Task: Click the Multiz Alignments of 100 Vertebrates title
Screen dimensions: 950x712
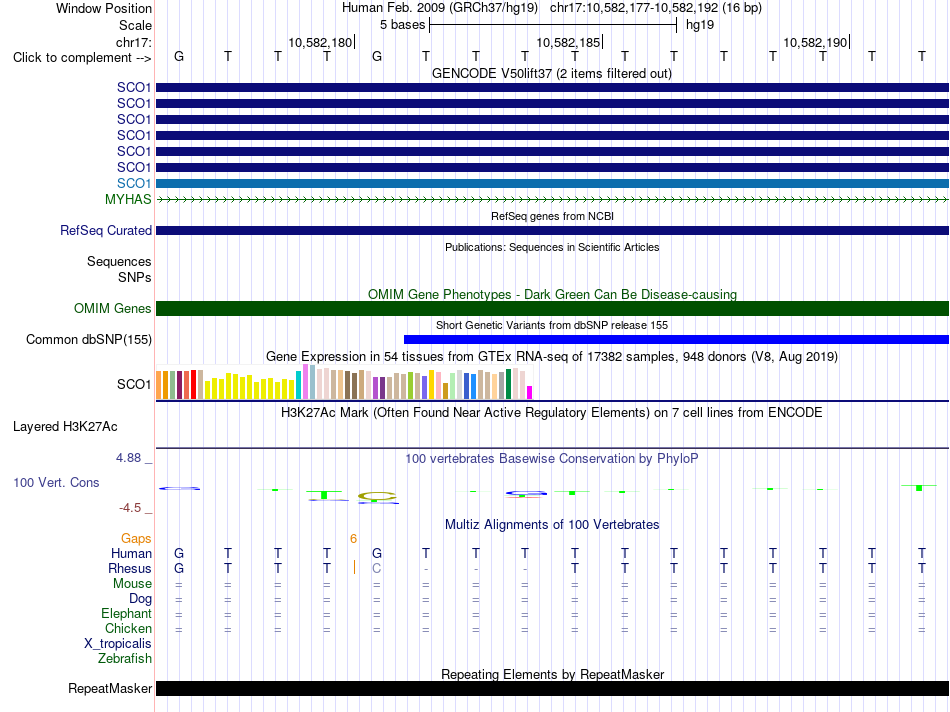Action: (x=552, y=524)
